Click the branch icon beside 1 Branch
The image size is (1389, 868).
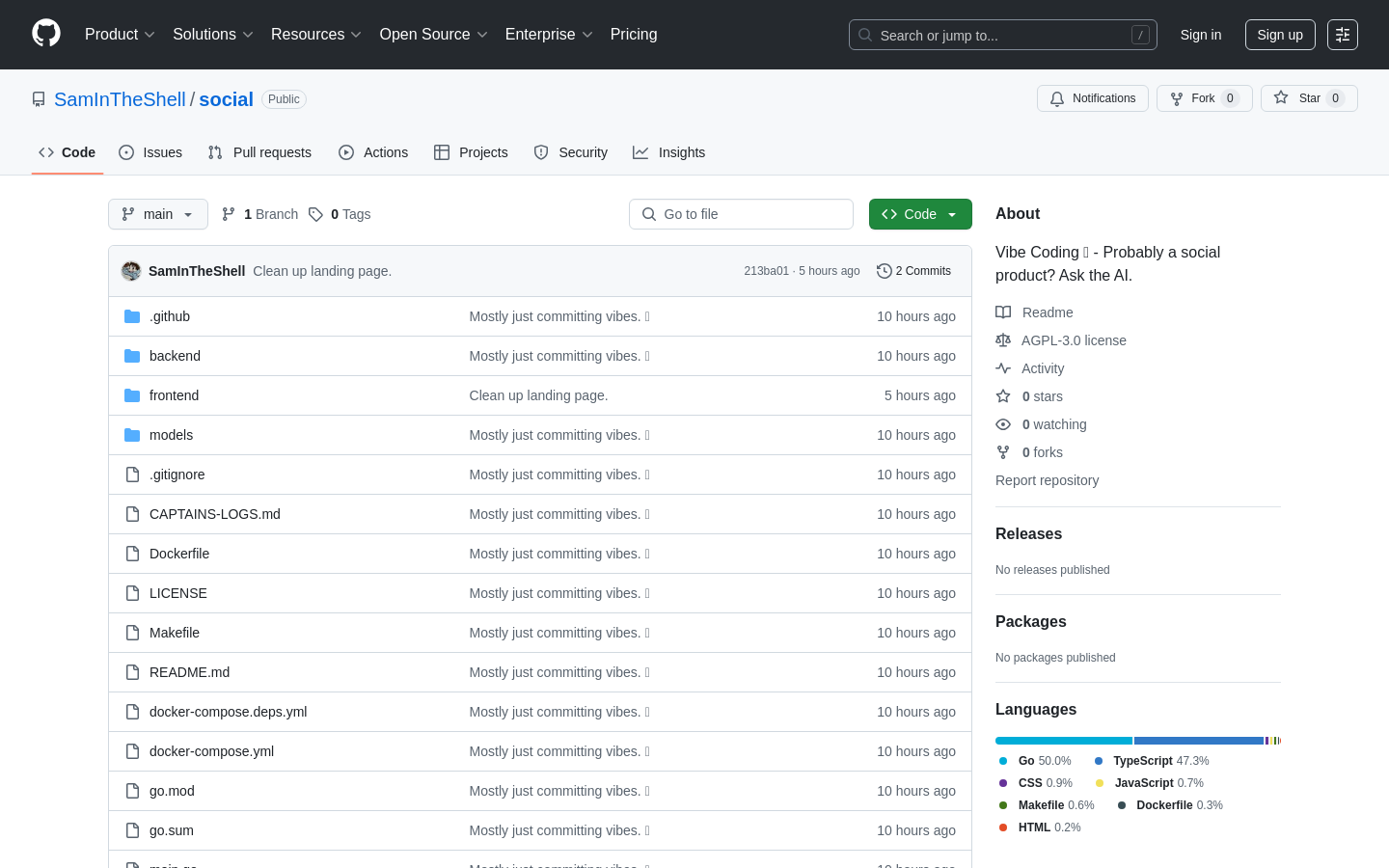(x=229, y=214)
